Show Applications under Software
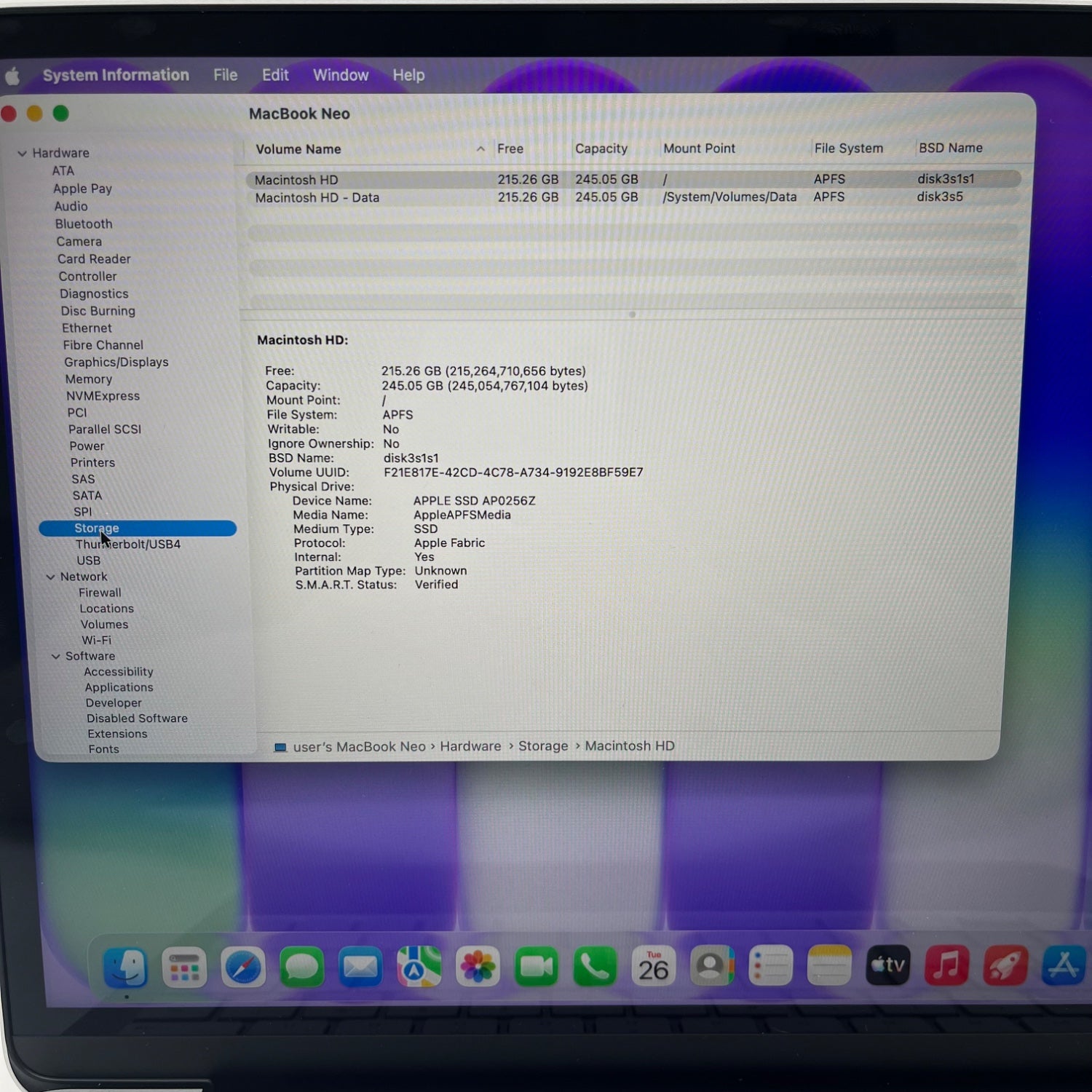 click(x=119, y=688)
